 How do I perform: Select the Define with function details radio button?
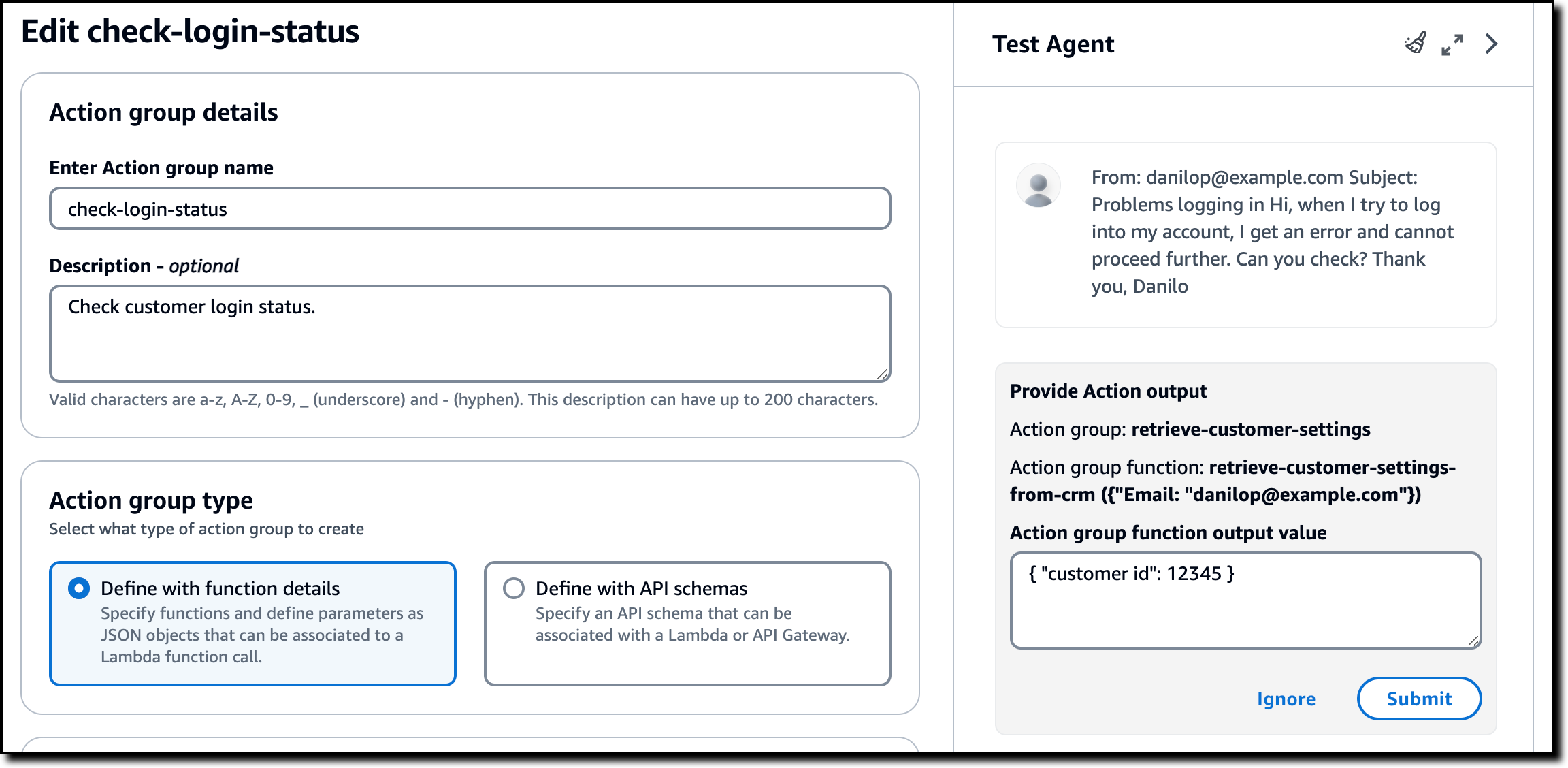coord(79,588)
